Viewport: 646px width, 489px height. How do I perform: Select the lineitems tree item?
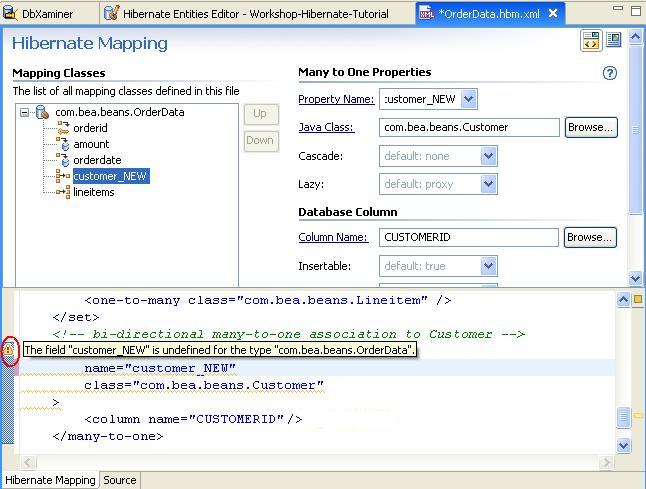94,192
